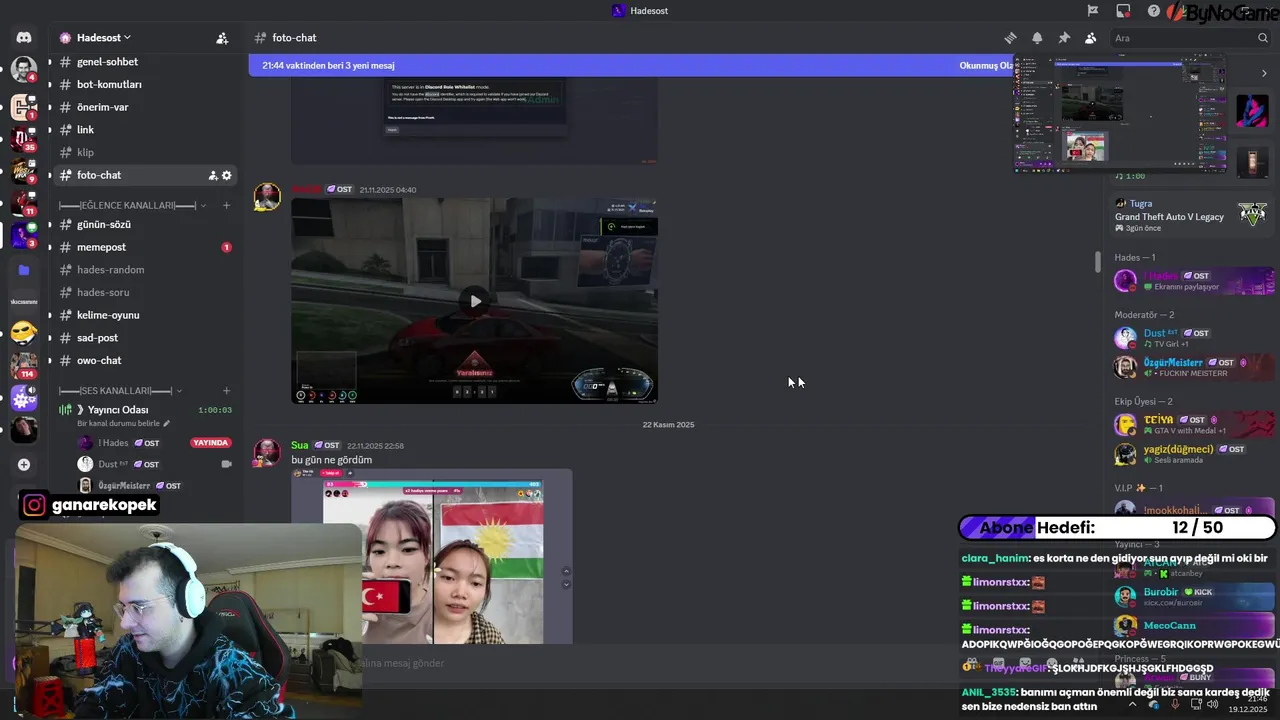Viewport: 1280px width, 720px height.
Task: Click Sua username in message header
Action: (x=300, y=445)
